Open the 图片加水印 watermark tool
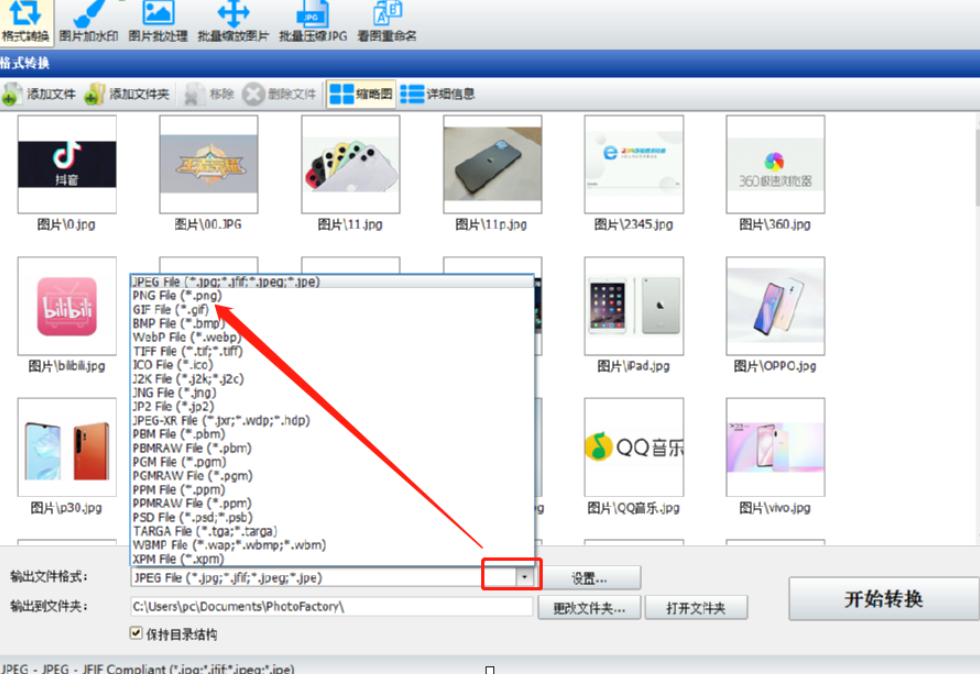Screen dimensions: 980x674 coord(89,21)
